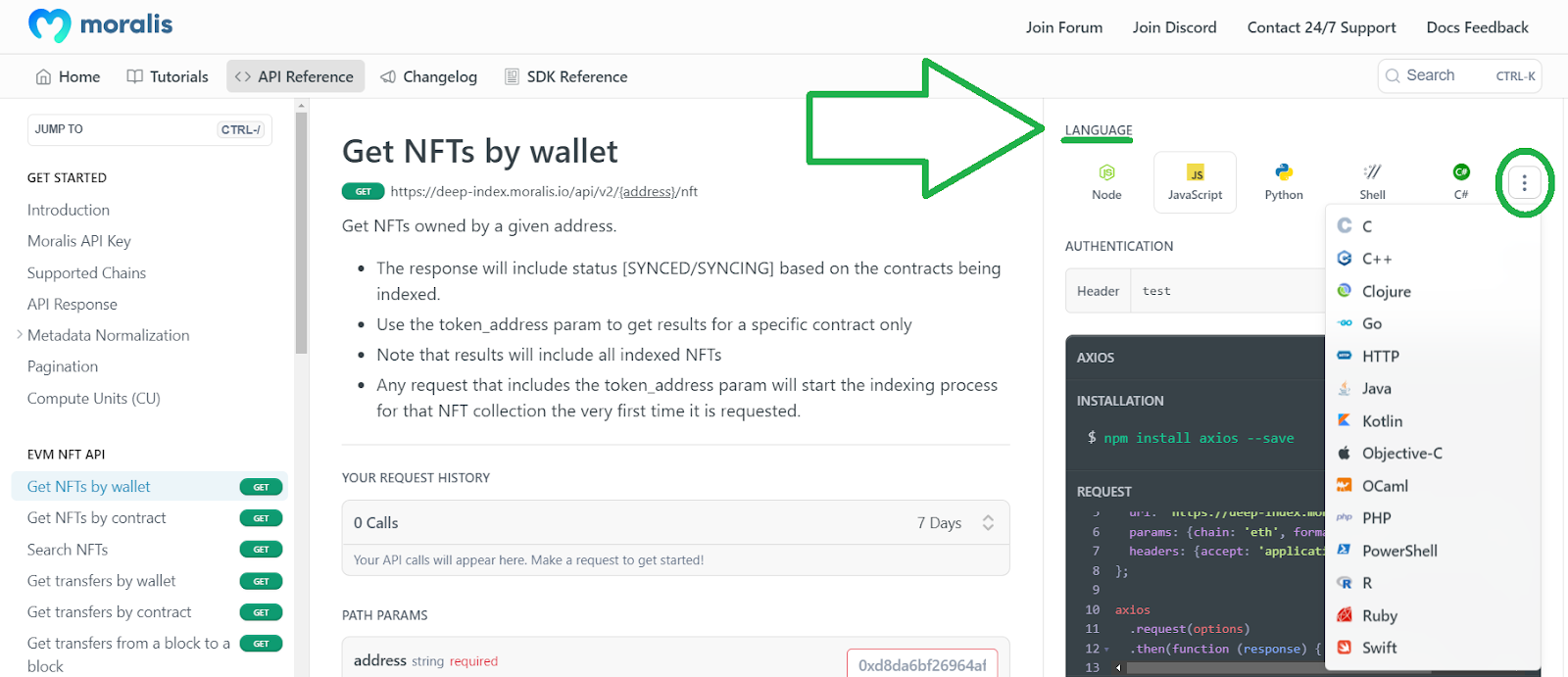This screenshot has width=1568, height=677.
Task: Choose C from language list
Action: point(1432,226)
